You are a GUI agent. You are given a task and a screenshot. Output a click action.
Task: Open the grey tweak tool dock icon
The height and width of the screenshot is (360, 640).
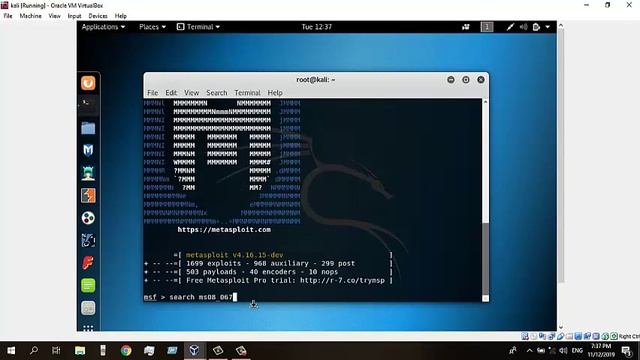(x=88, y=308)
